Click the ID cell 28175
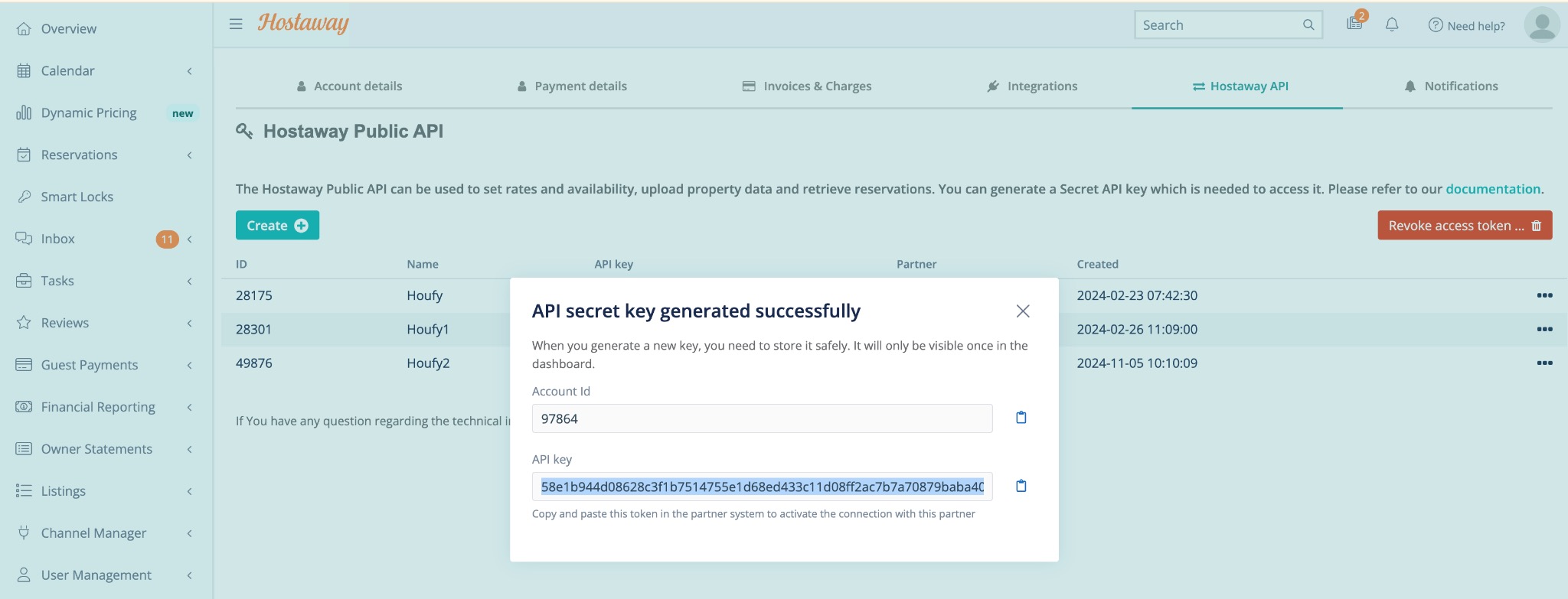This screenshot has width=1568, height=599. (253, 295)
